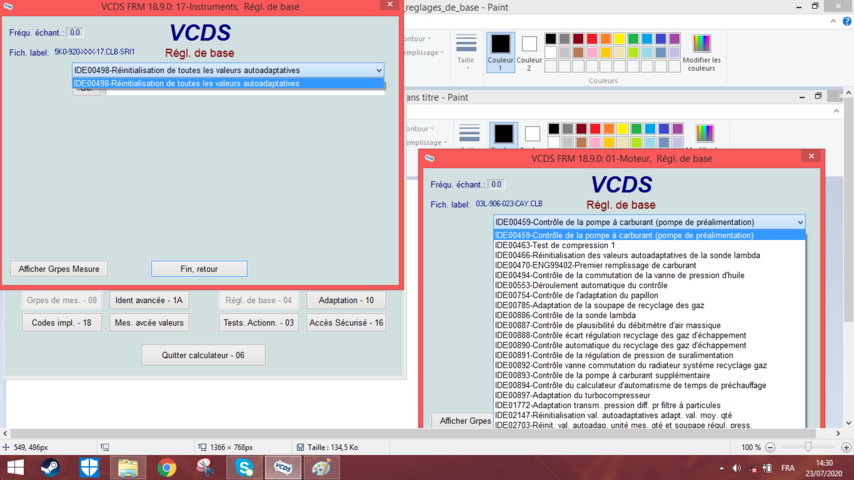Open Contour dropdown in reglages_de_base Paint
This screenshot has height=480, width=854.
click(x=418, y=39)
